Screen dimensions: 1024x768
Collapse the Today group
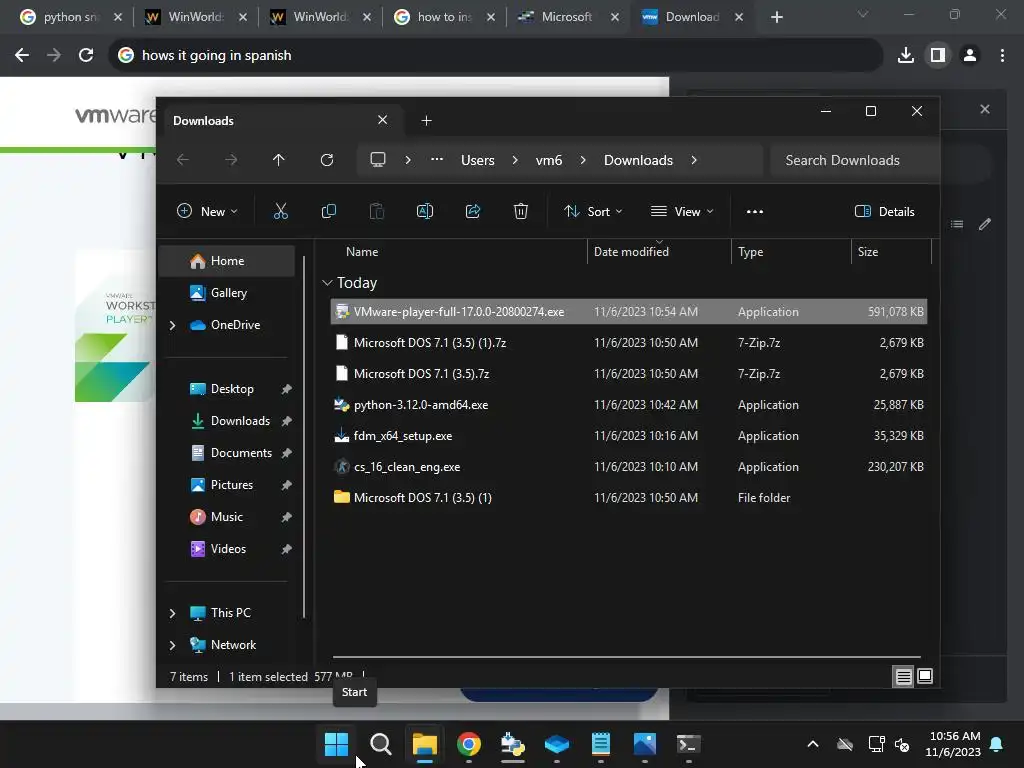tap(327, 283)
